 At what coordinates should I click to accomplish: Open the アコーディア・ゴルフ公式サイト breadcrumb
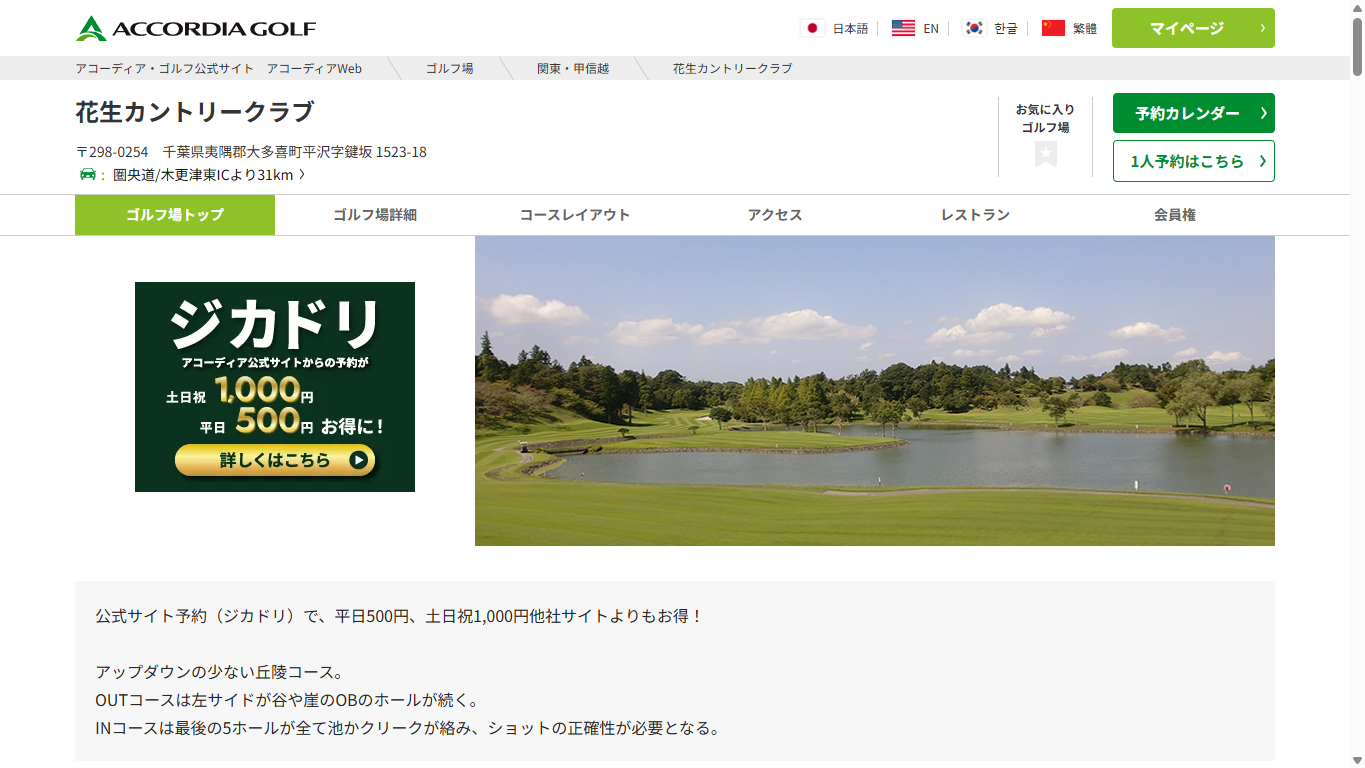click(x=218, y=68)
